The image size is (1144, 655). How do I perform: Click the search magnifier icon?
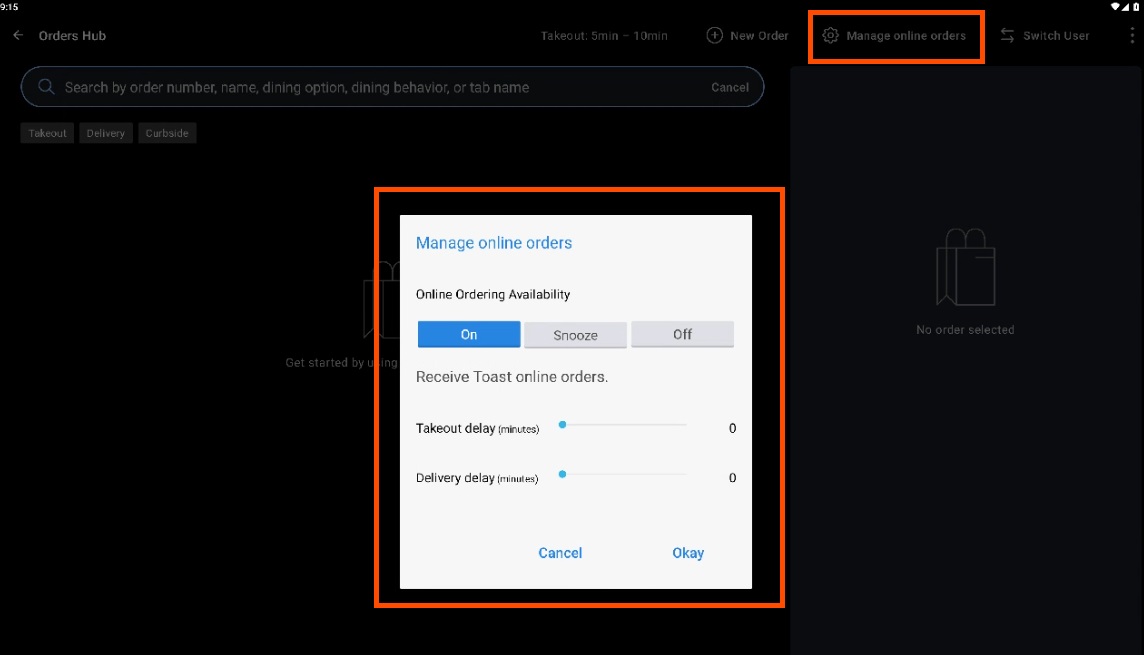tap(46, 87)
